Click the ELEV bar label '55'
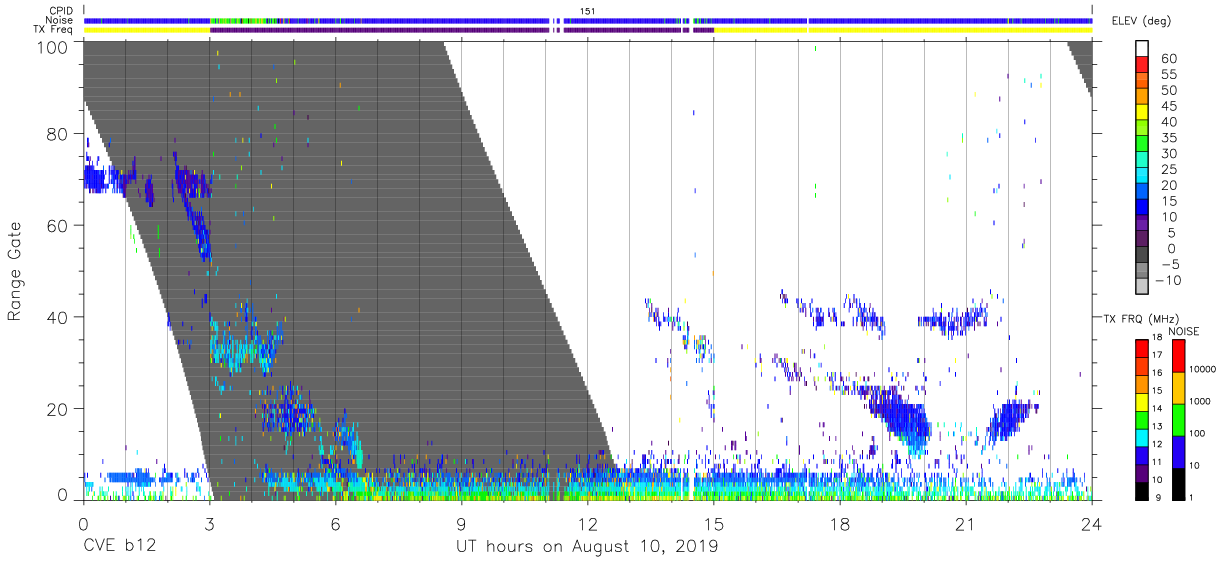 click(1169, 74)
